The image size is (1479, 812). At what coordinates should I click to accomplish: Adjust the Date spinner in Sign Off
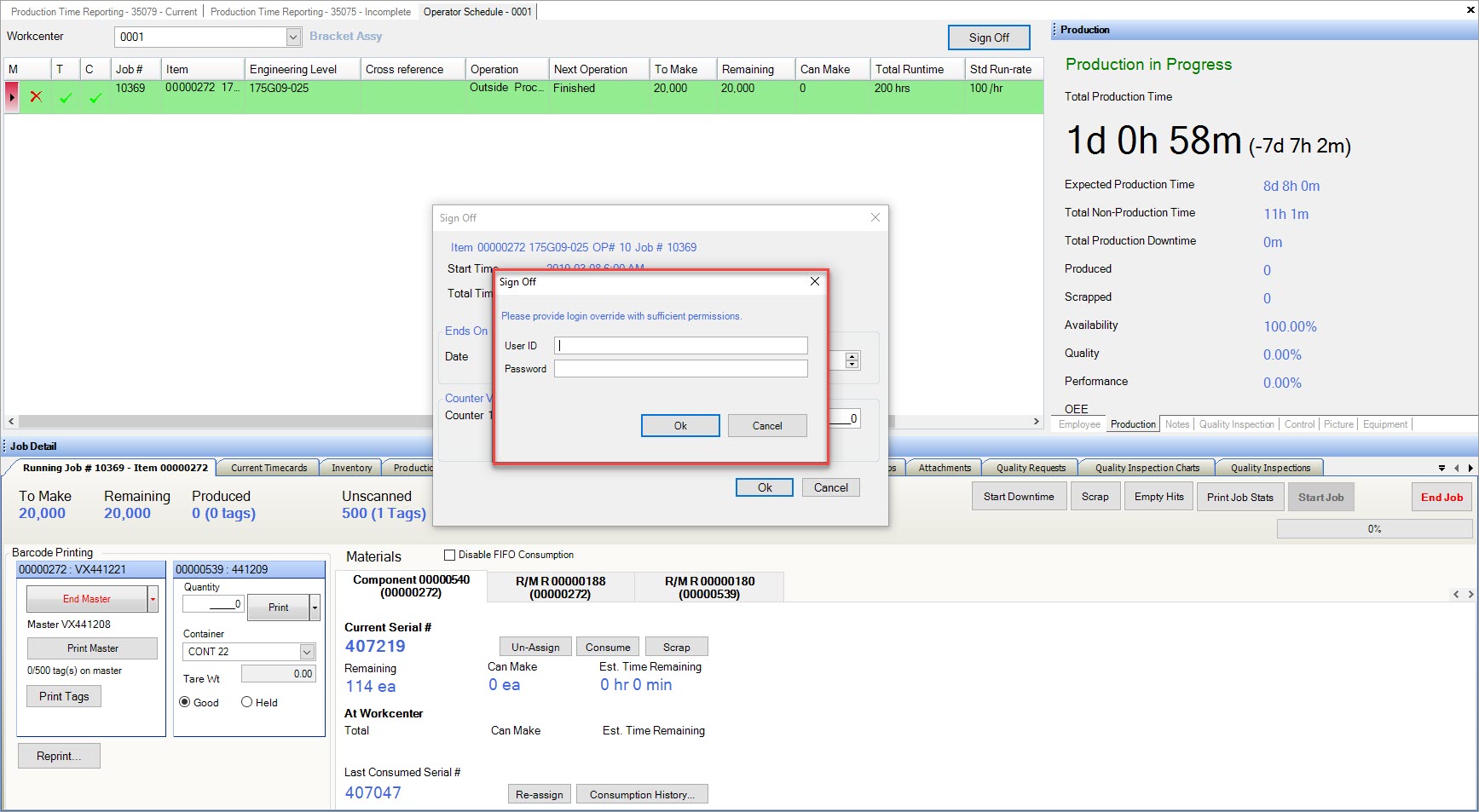[x=852, y=360]
